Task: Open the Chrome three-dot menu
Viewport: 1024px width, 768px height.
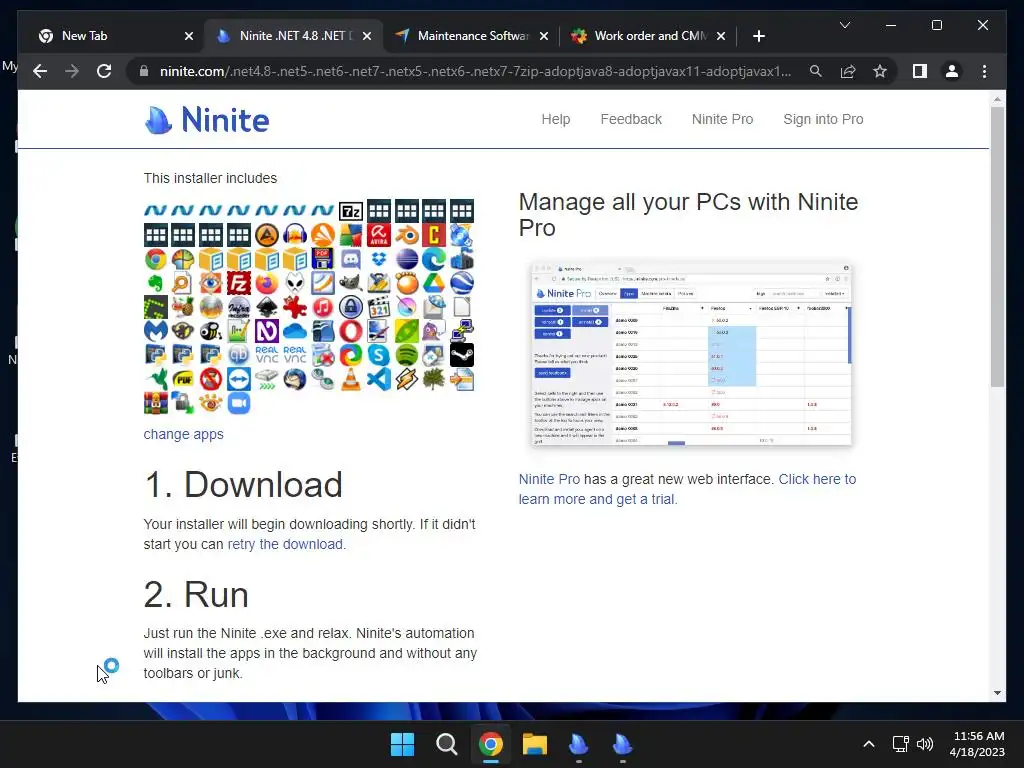Action: tap(984, 71)
